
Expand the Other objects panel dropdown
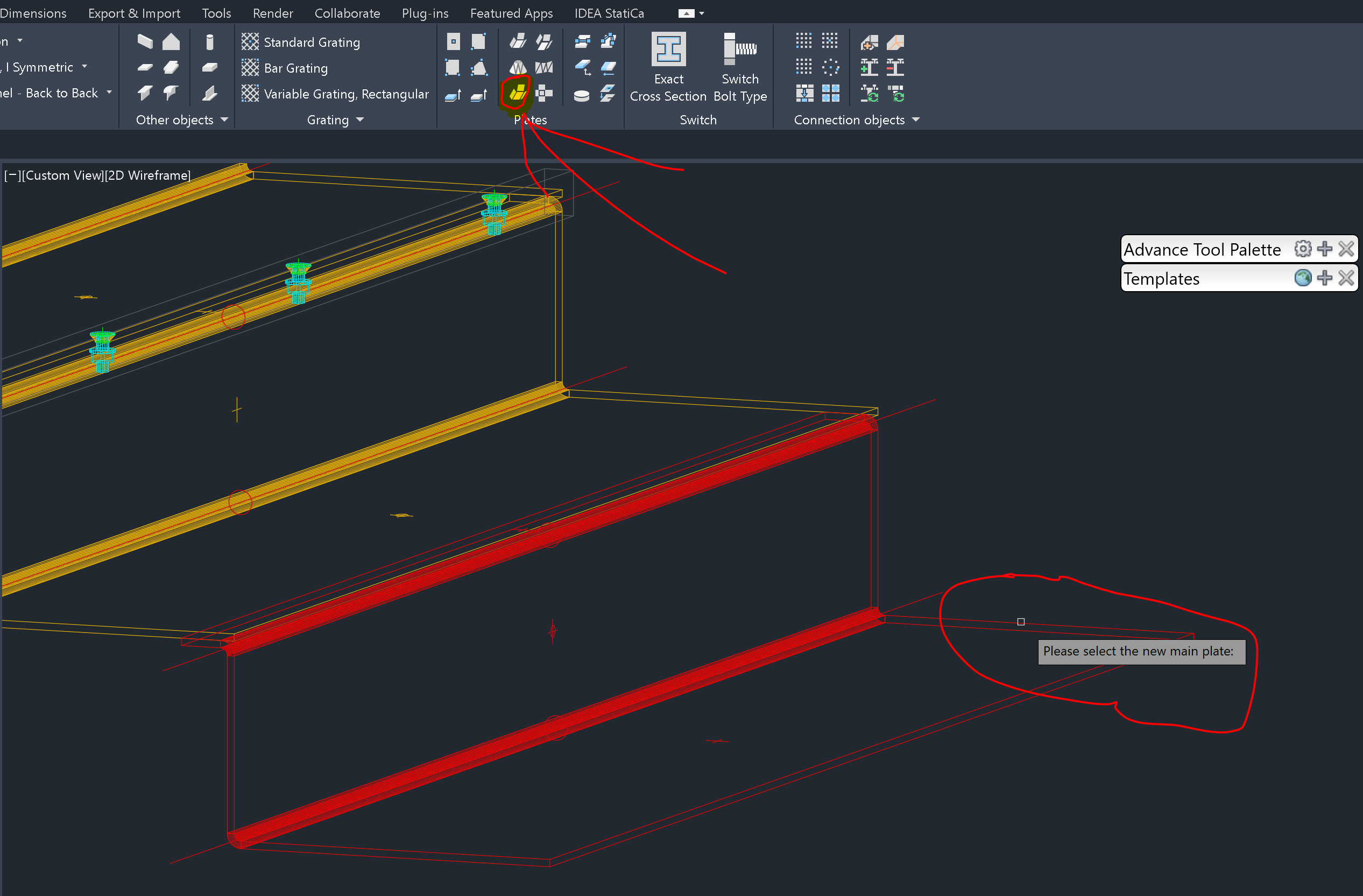pyautogui.click(x=224, y=119)
